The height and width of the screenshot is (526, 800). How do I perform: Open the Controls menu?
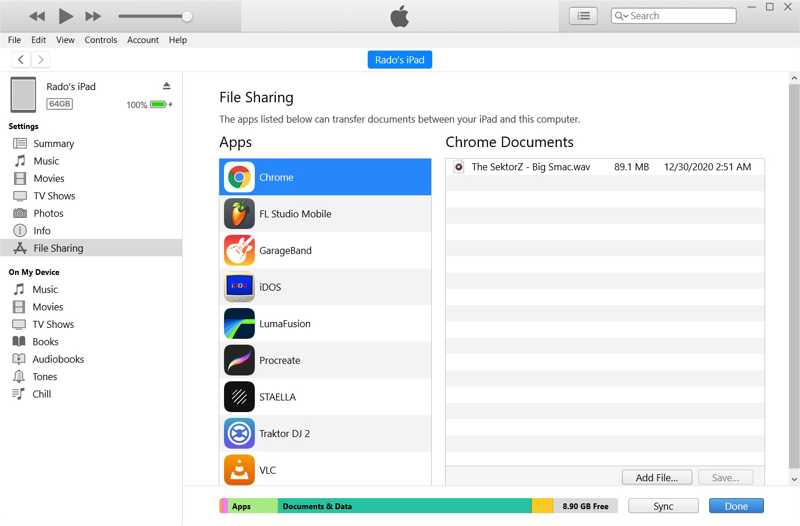(101, 40)
